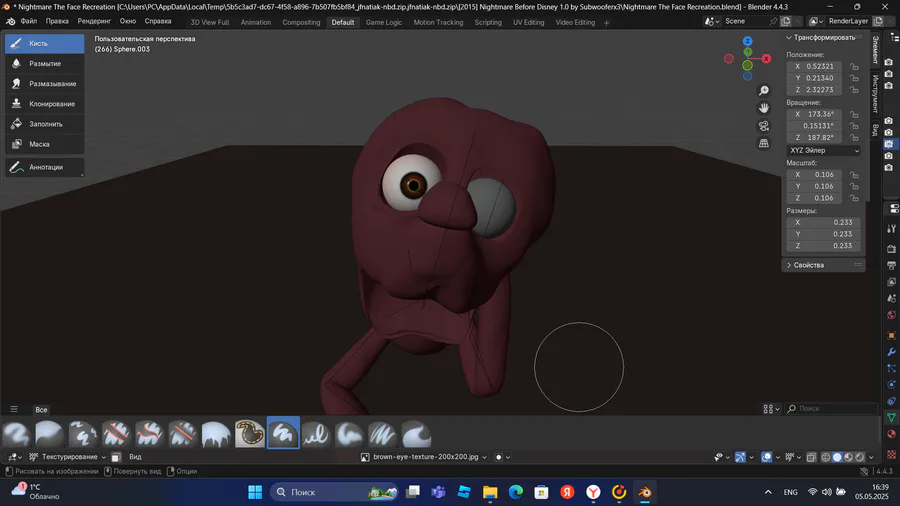900x506 pixels.
Task: Toggle lock for Rotation Z 187.82°
Action: point(854,138)
